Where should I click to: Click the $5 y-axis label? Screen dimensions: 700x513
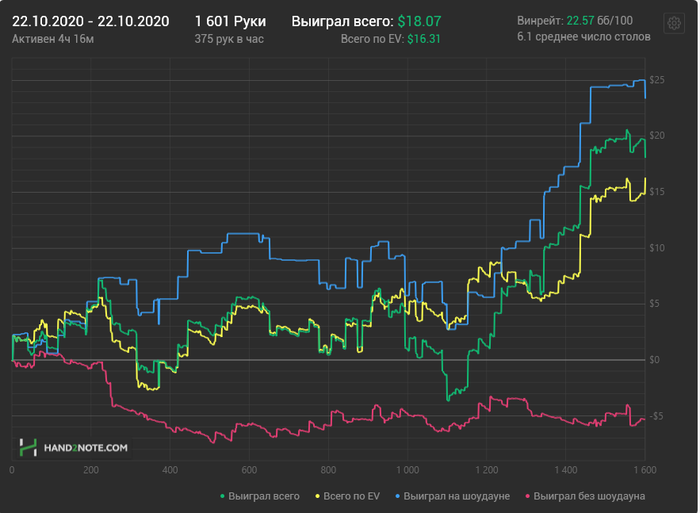pyautogui.click(x=654, y=304)
